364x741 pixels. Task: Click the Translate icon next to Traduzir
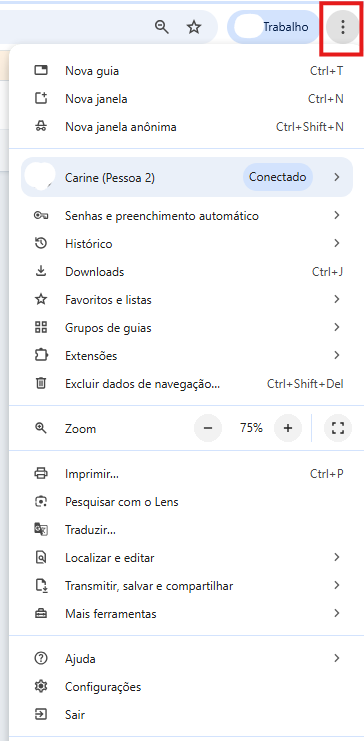[x=42, y=530]
